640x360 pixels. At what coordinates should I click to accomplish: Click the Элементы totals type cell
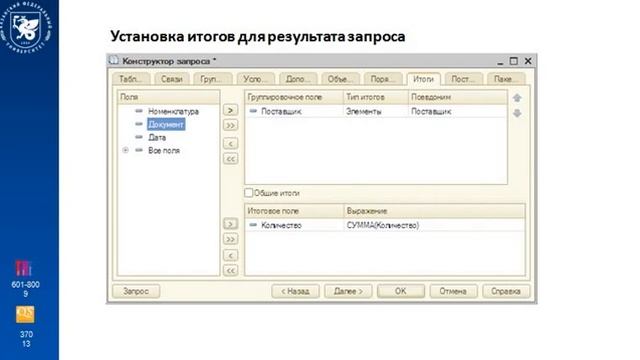pyautogui.click(x=376, y=111)
